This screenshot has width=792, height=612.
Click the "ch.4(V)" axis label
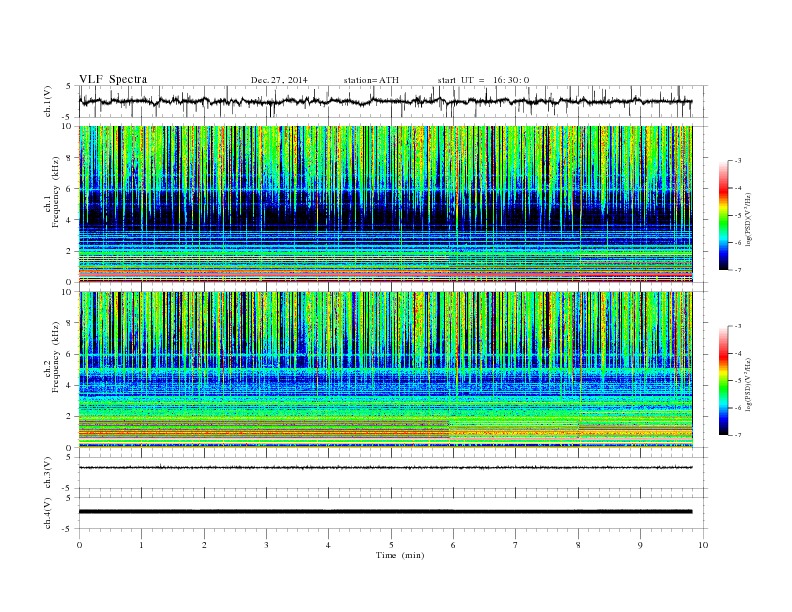[48, 513]
